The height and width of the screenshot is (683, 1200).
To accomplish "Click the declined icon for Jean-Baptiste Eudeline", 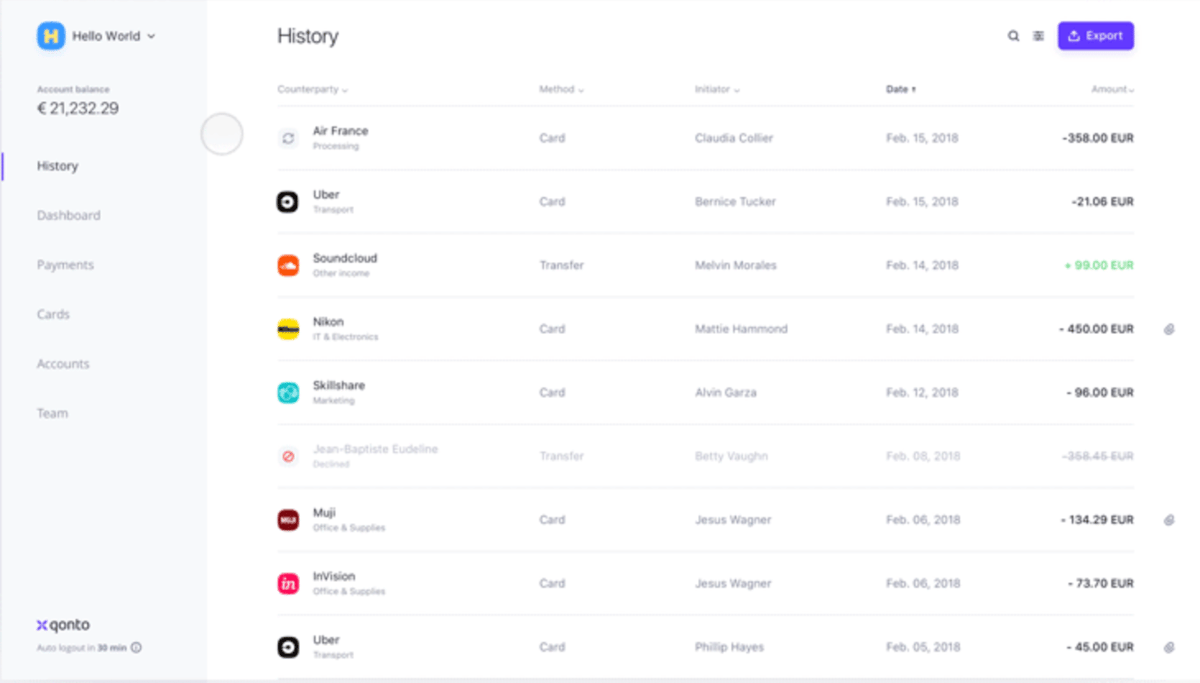I will point(288,456).
